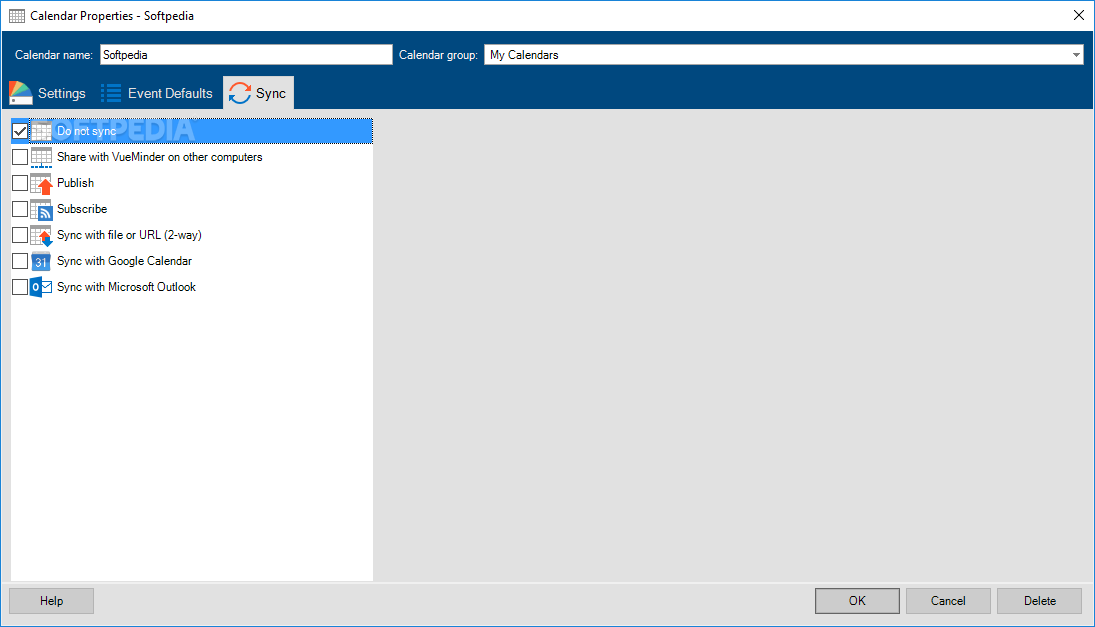Select the Do not sync row text

click(87, 131)
